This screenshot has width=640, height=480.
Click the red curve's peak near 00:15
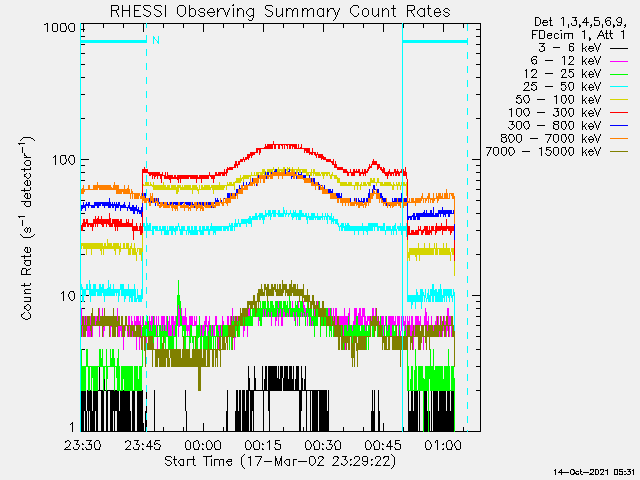coord(274,145)
